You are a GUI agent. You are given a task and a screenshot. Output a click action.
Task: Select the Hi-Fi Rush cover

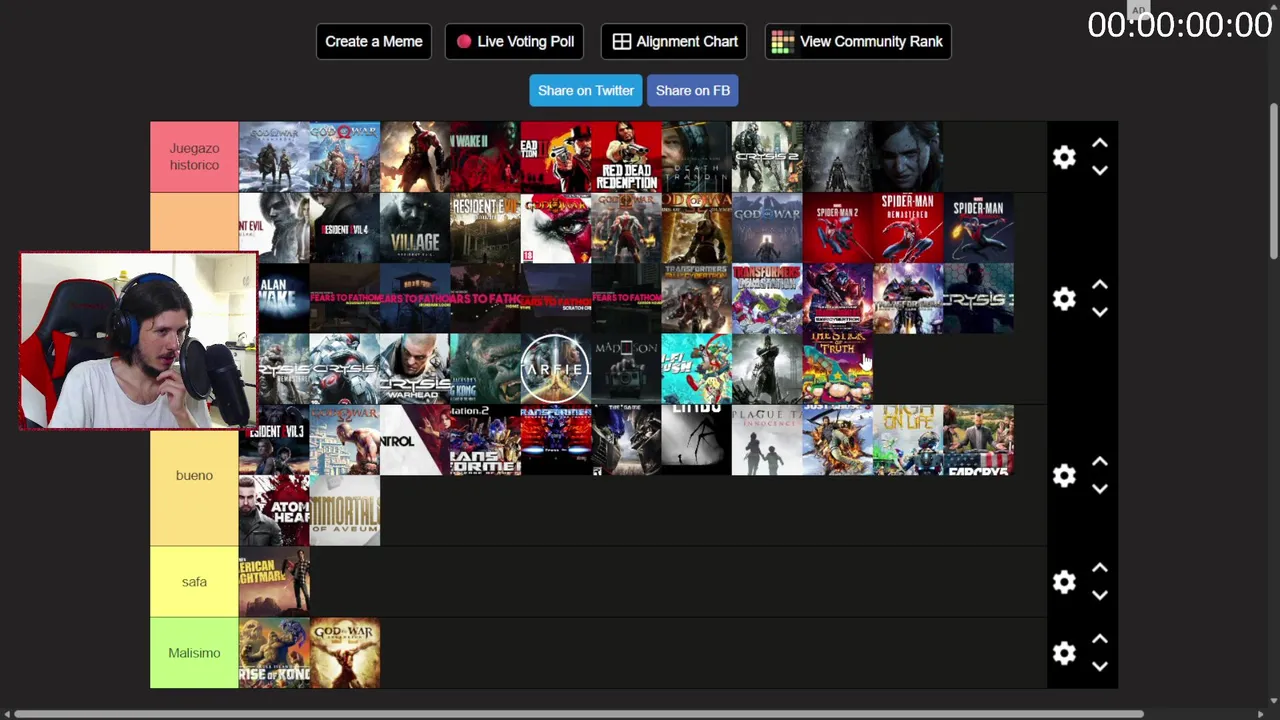pos(696,369)
